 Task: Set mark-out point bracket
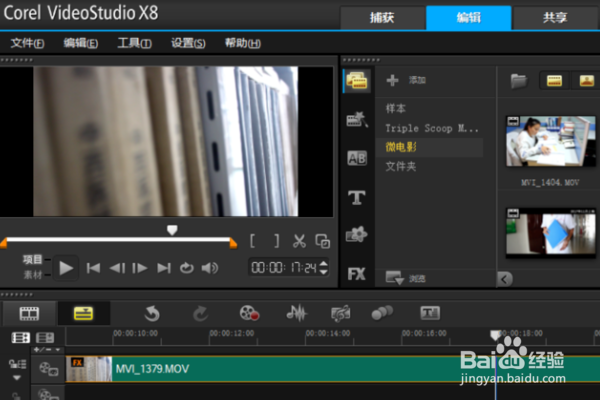(x=276, y=241)
